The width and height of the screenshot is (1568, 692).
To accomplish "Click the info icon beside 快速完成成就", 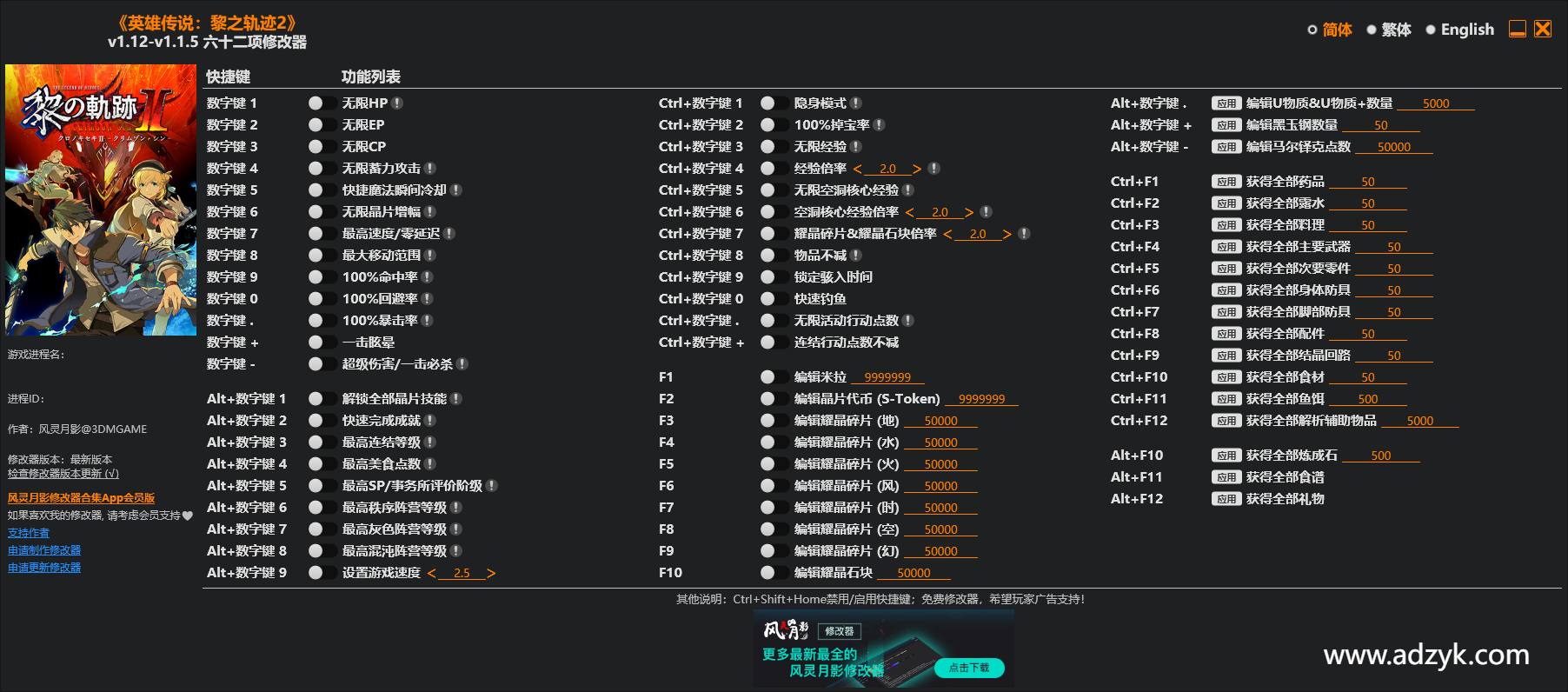I will coord(430,420).
